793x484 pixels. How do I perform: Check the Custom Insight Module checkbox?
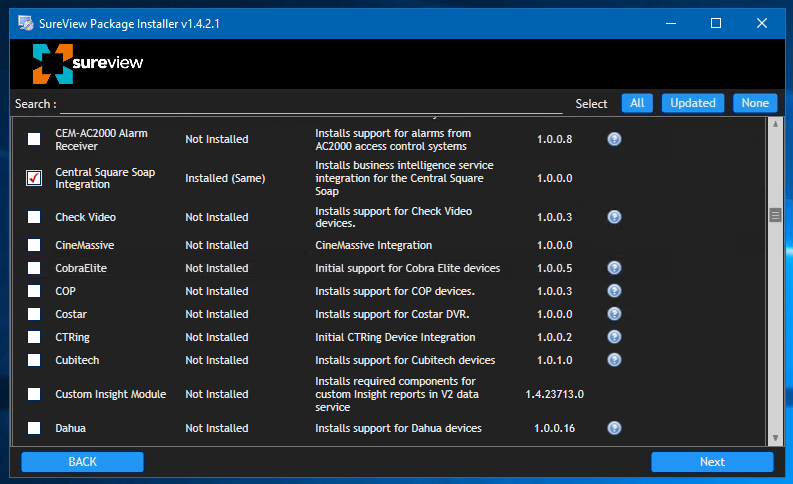click(34, 394)
